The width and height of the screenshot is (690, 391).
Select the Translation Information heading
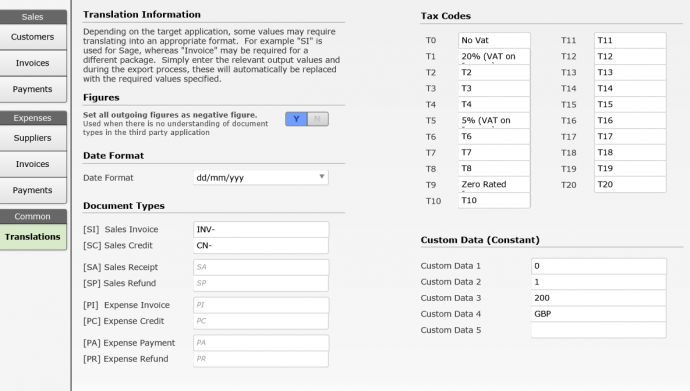pyautogui.click(x=142, y=15)
